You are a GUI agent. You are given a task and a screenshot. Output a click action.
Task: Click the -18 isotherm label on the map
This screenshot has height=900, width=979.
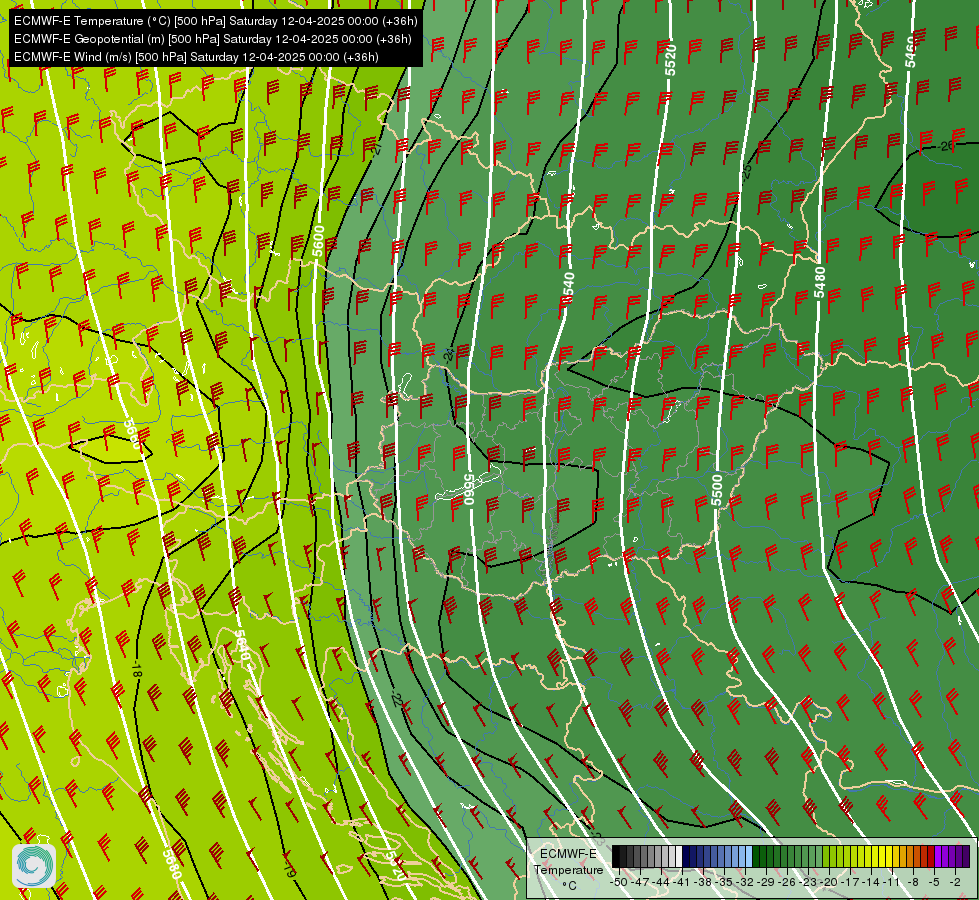click(137, 670)
